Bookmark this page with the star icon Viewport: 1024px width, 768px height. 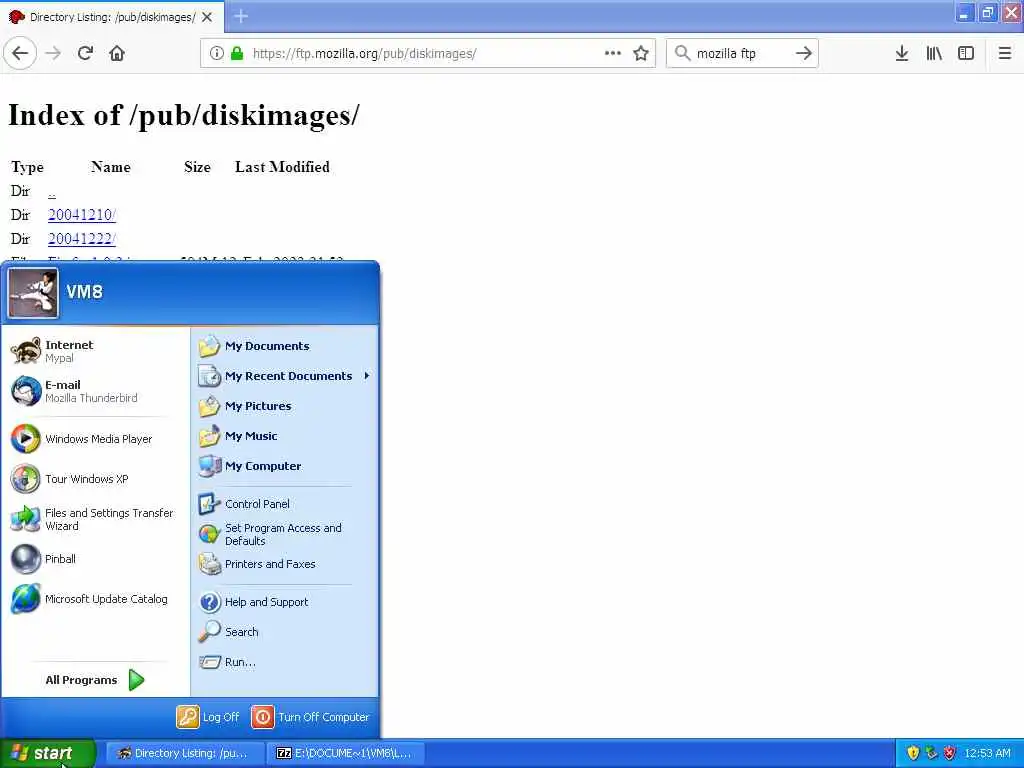click(641, 53)
